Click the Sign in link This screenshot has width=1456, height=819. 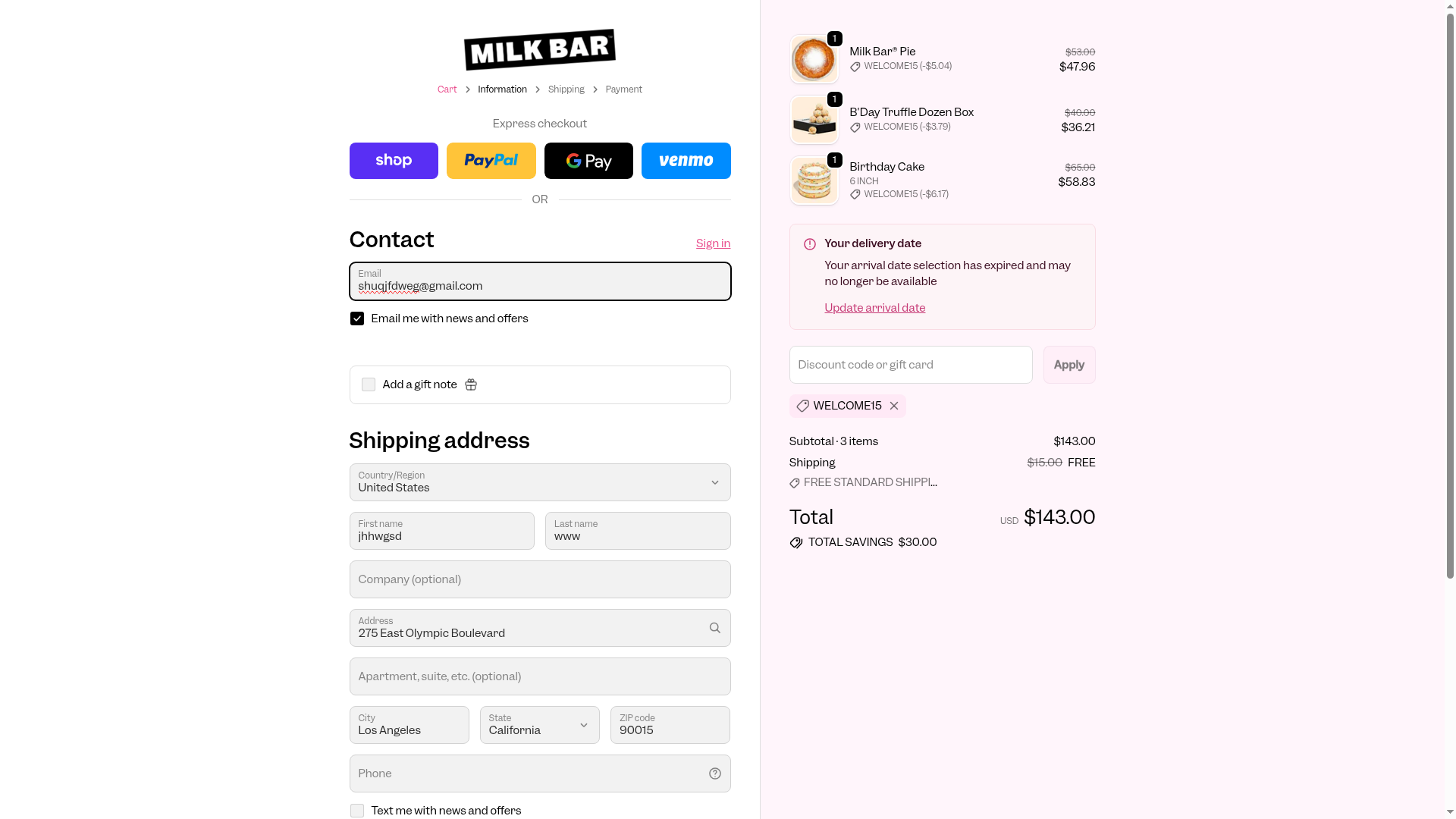click(x=713, y=243)
